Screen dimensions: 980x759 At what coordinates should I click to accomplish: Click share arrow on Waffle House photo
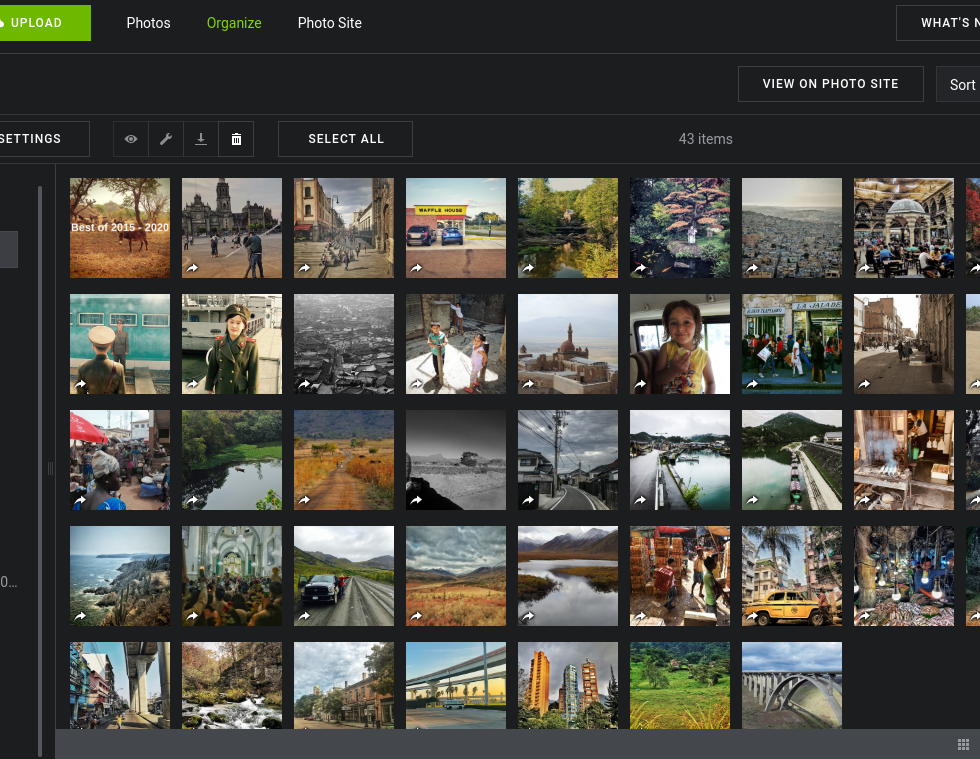[416, 268]
